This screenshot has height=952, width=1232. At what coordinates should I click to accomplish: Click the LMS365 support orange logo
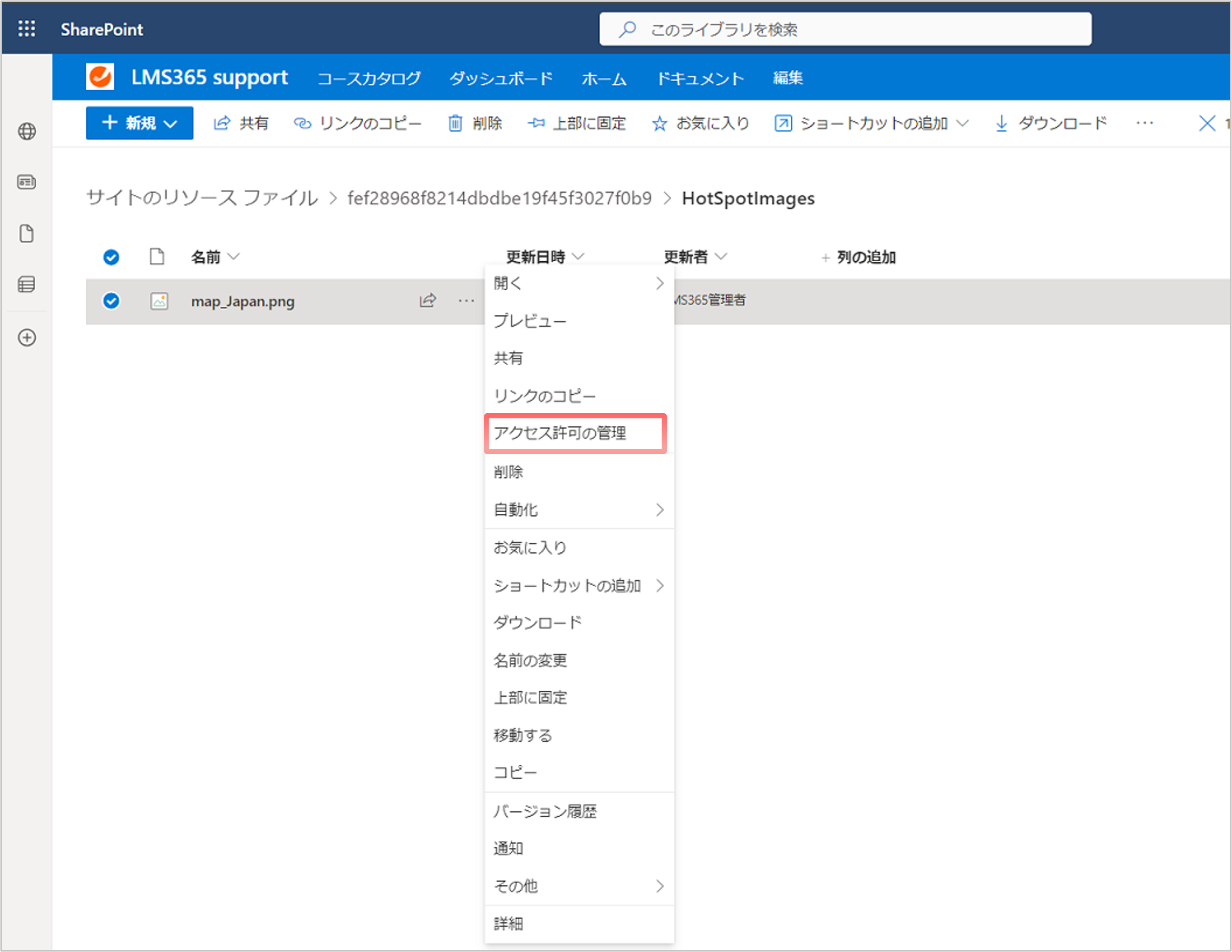(100, 77)
